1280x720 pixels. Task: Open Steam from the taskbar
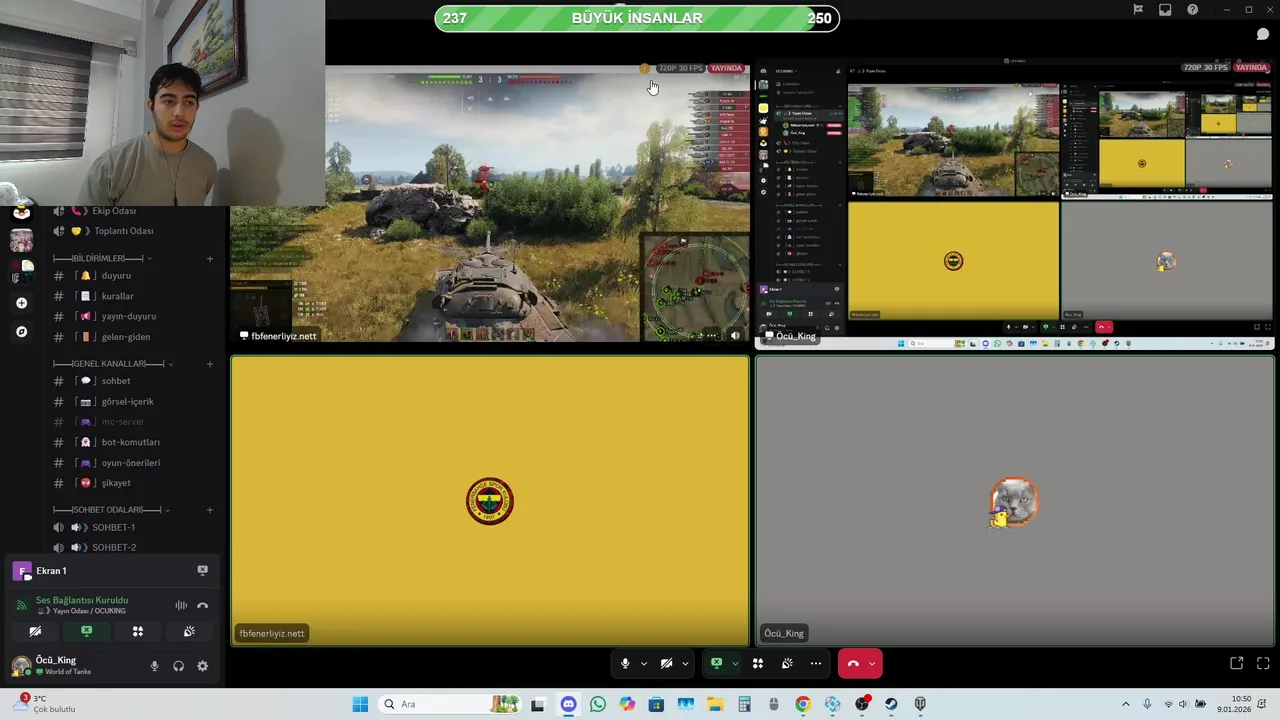[x=891, y=704]
